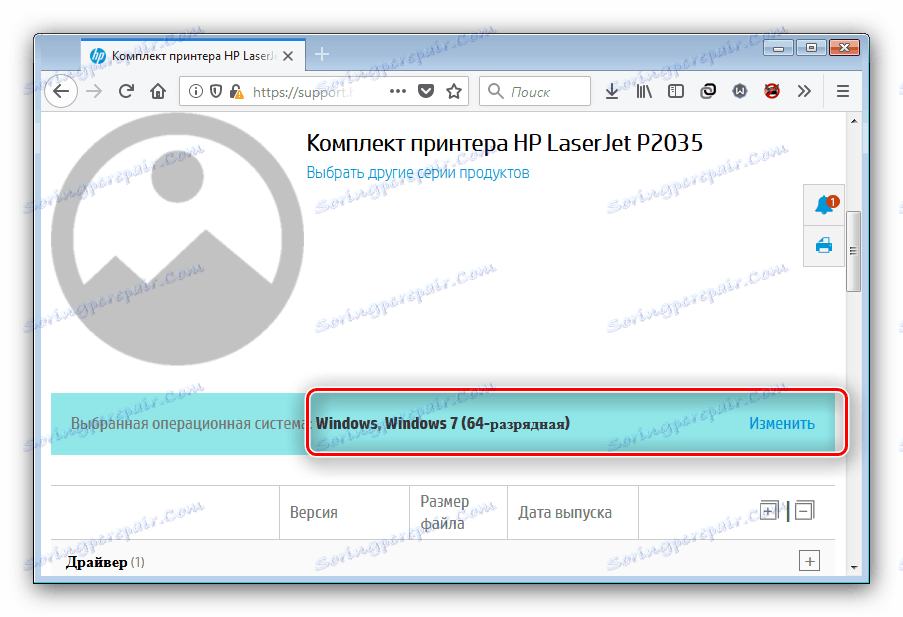Click the address bar URL field
This screenshot has height=617, width=903.
tap(324, 91)
